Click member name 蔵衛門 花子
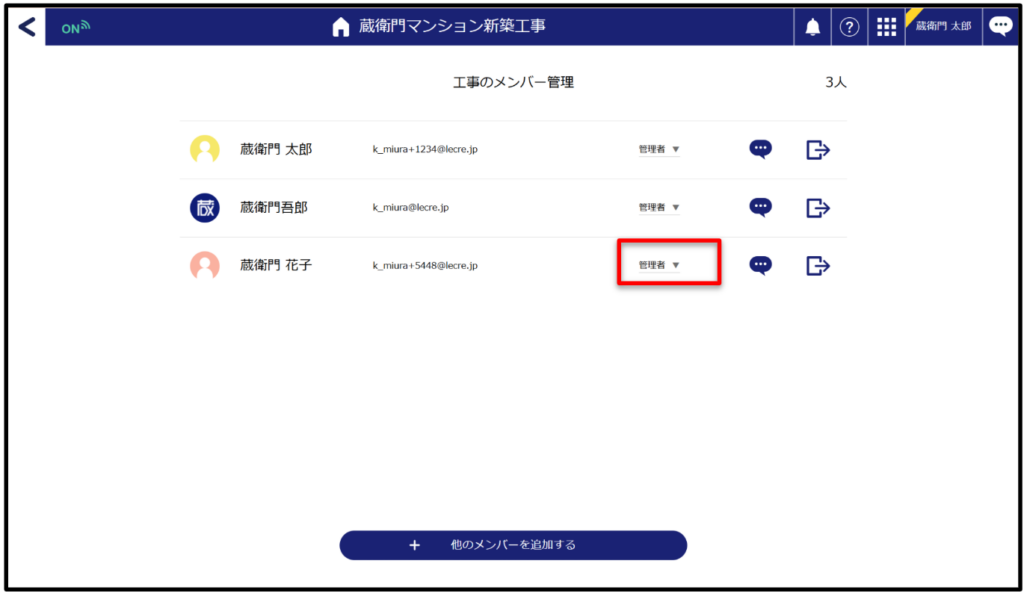 pos(276,265)
